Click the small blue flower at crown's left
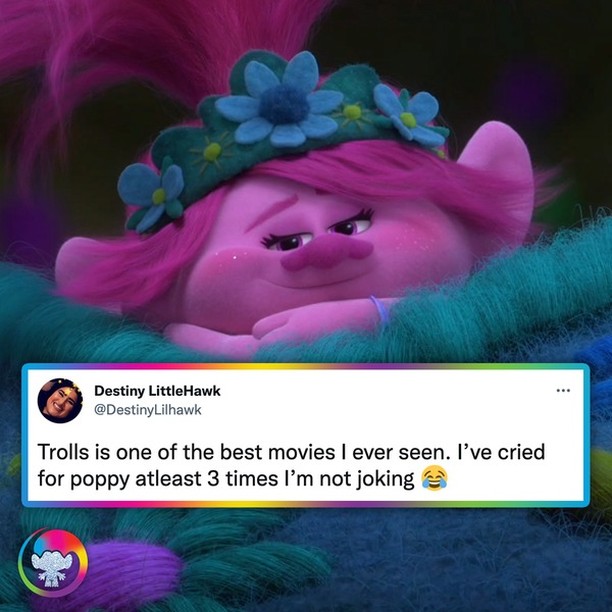The image size is (612, 612). coord(152,194)
